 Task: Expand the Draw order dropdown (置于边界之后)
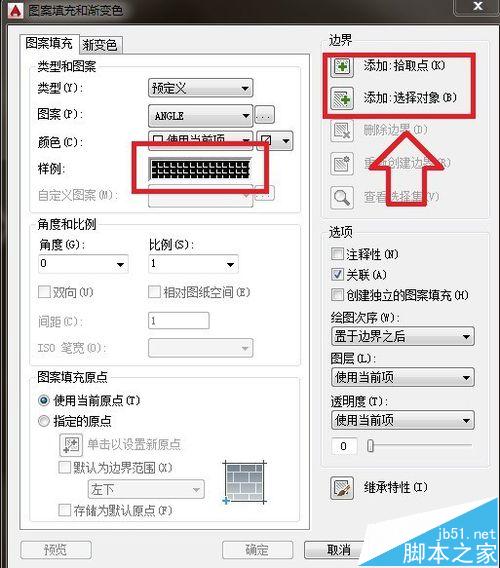click(x=403, y=337)
